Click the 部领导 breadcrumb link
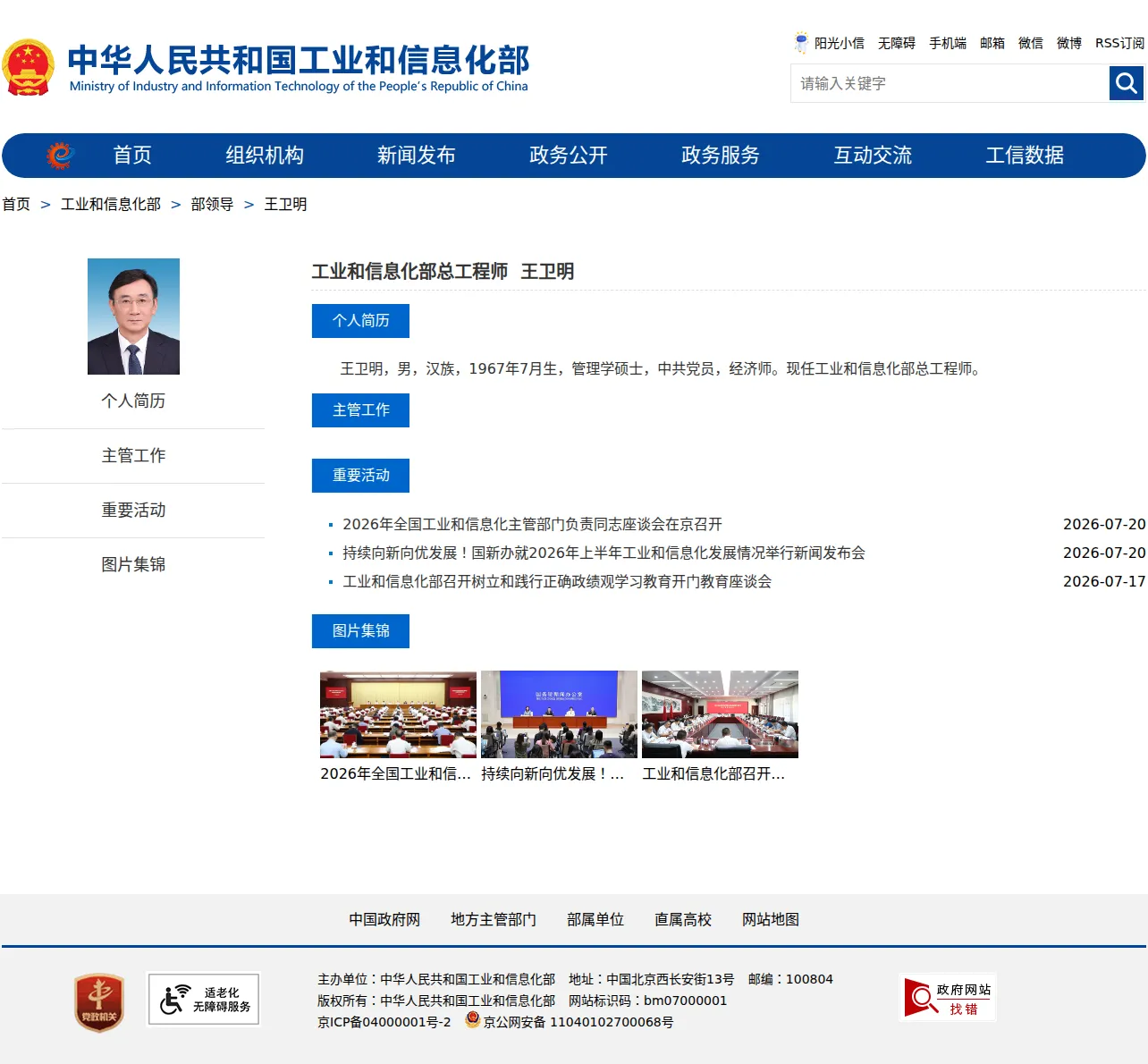Viewport: 1148px width, 1064px height. click(x=212, y=205)
